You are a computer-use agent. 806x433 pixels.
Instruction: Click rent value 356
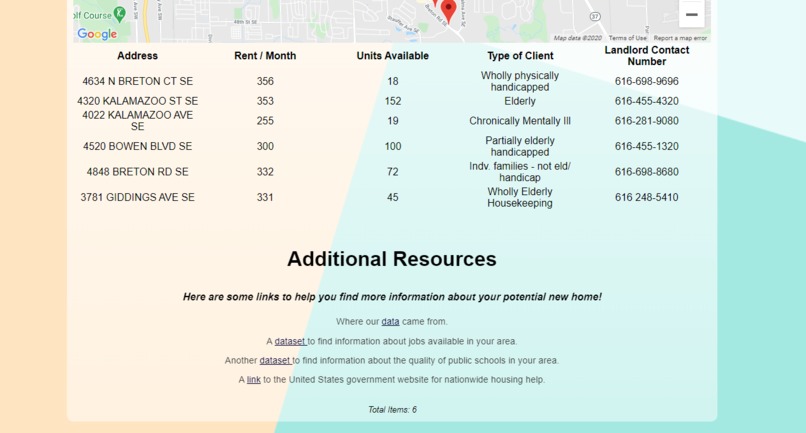[265, 81]
